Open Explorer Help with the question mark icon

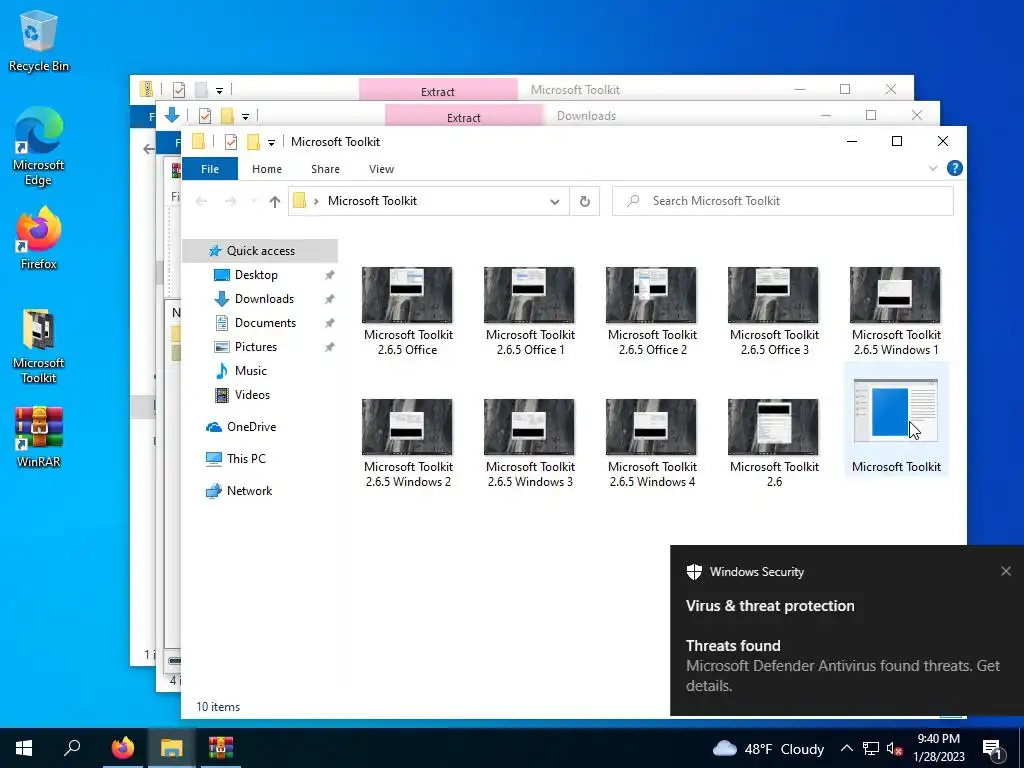point(954,168)
